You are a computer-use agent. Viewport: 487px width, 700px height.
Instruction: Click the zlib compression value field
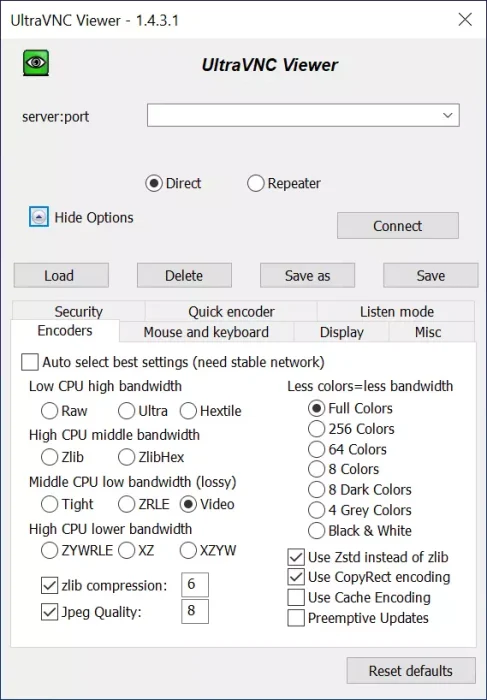click(195, 584)
